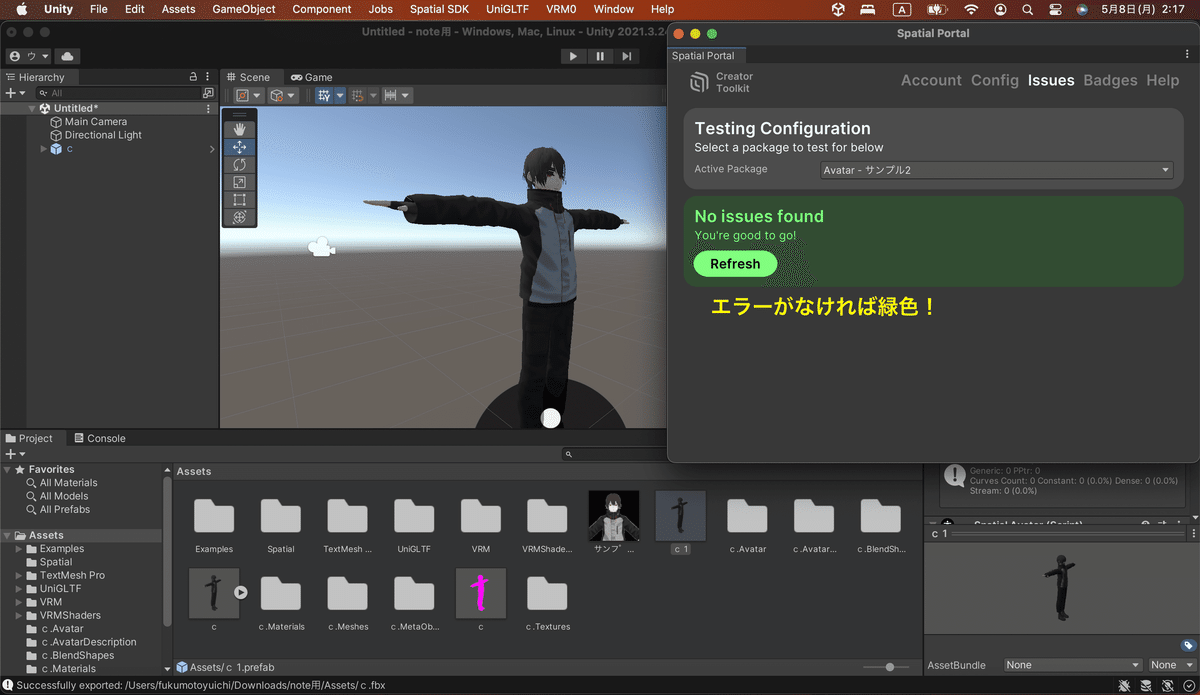Click the auto-generate lighting status icon
The image size is (1200, 695).
point(1166,685)
